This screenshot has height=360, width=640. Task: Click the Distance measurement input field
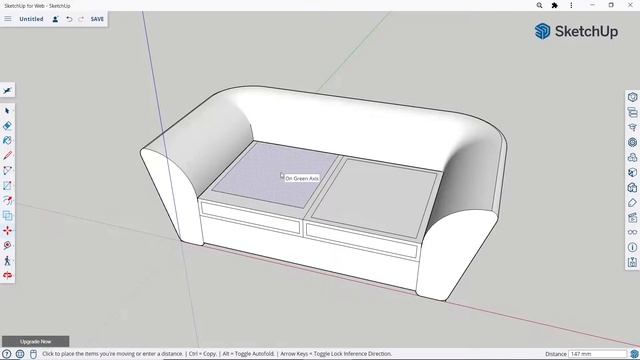coord(597,354)
